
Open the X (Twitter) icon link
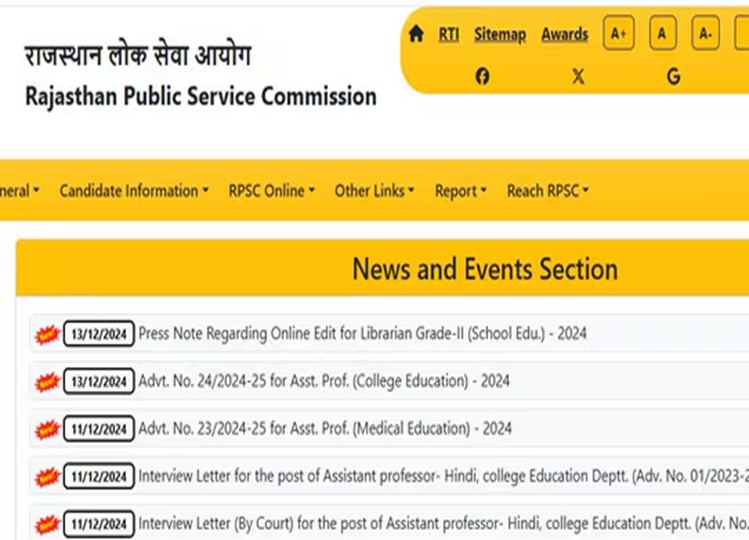tap(578, 77)
